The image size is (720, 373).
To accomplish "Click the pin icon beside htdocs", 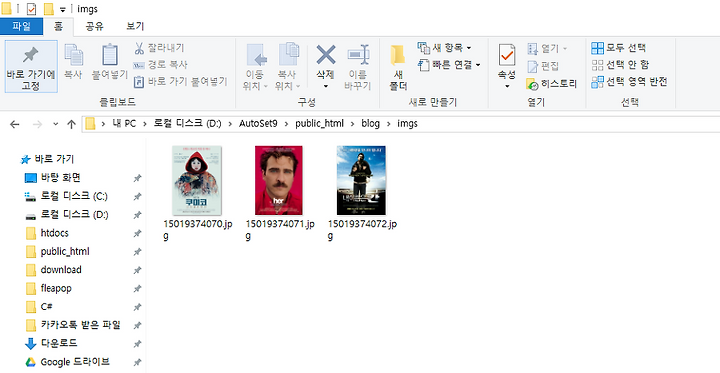I will click(137, 234).
